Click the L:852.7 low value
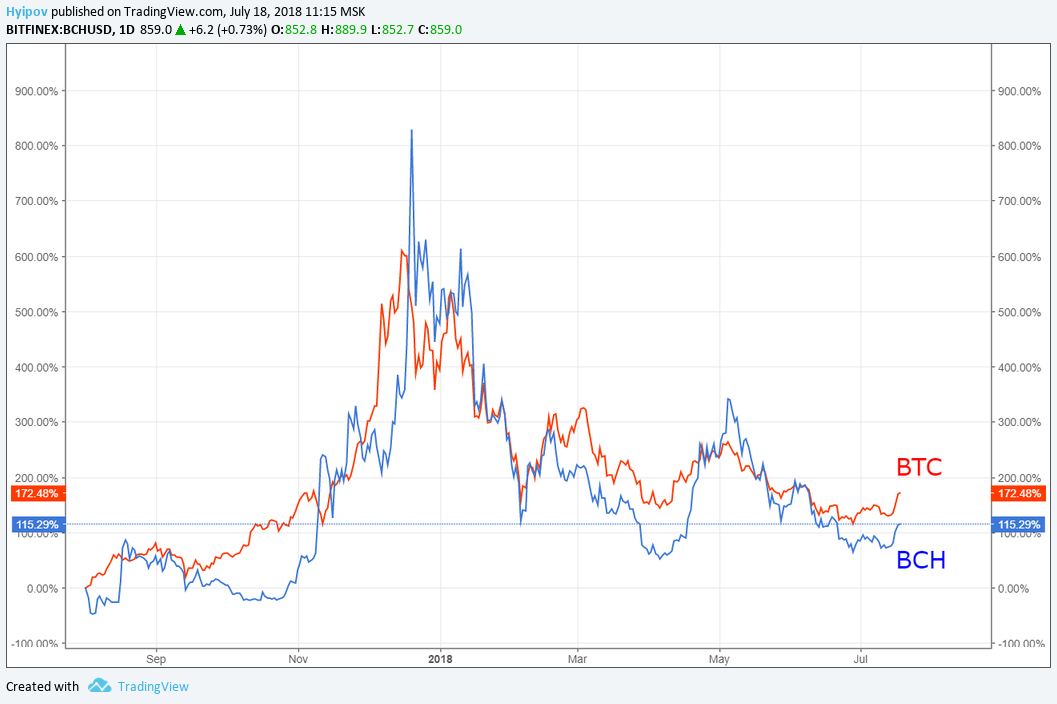Screen dimensions: 1057x704 [392, 30]
